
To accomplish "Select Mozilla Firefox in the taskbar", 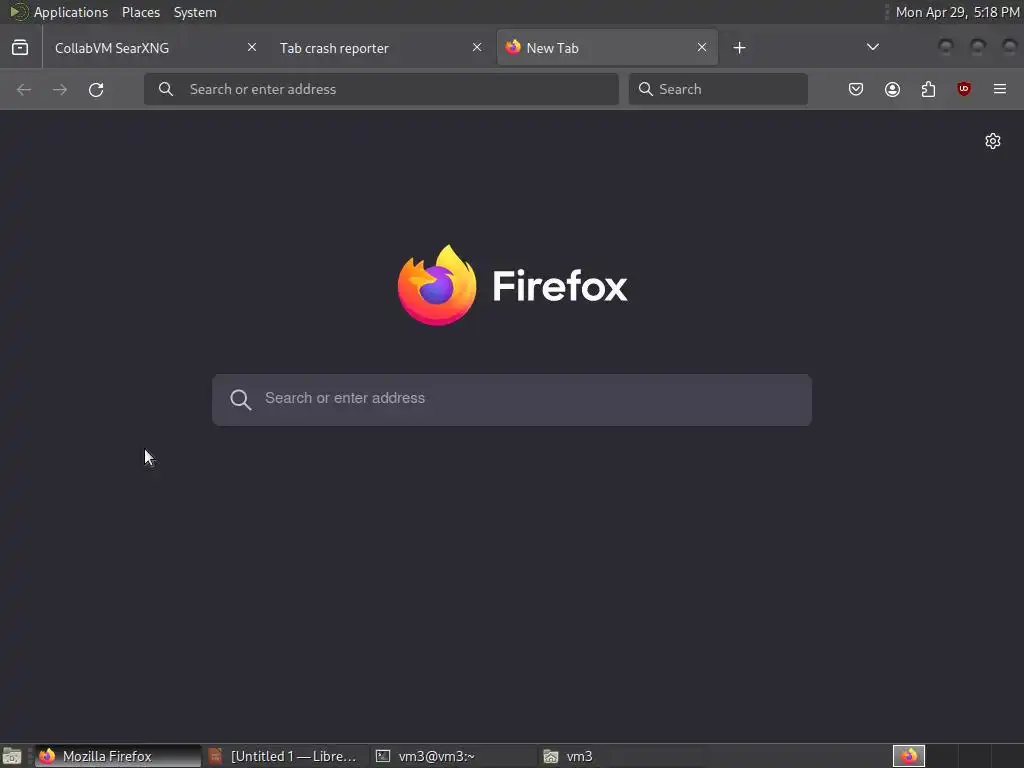I will pos(118,756).
